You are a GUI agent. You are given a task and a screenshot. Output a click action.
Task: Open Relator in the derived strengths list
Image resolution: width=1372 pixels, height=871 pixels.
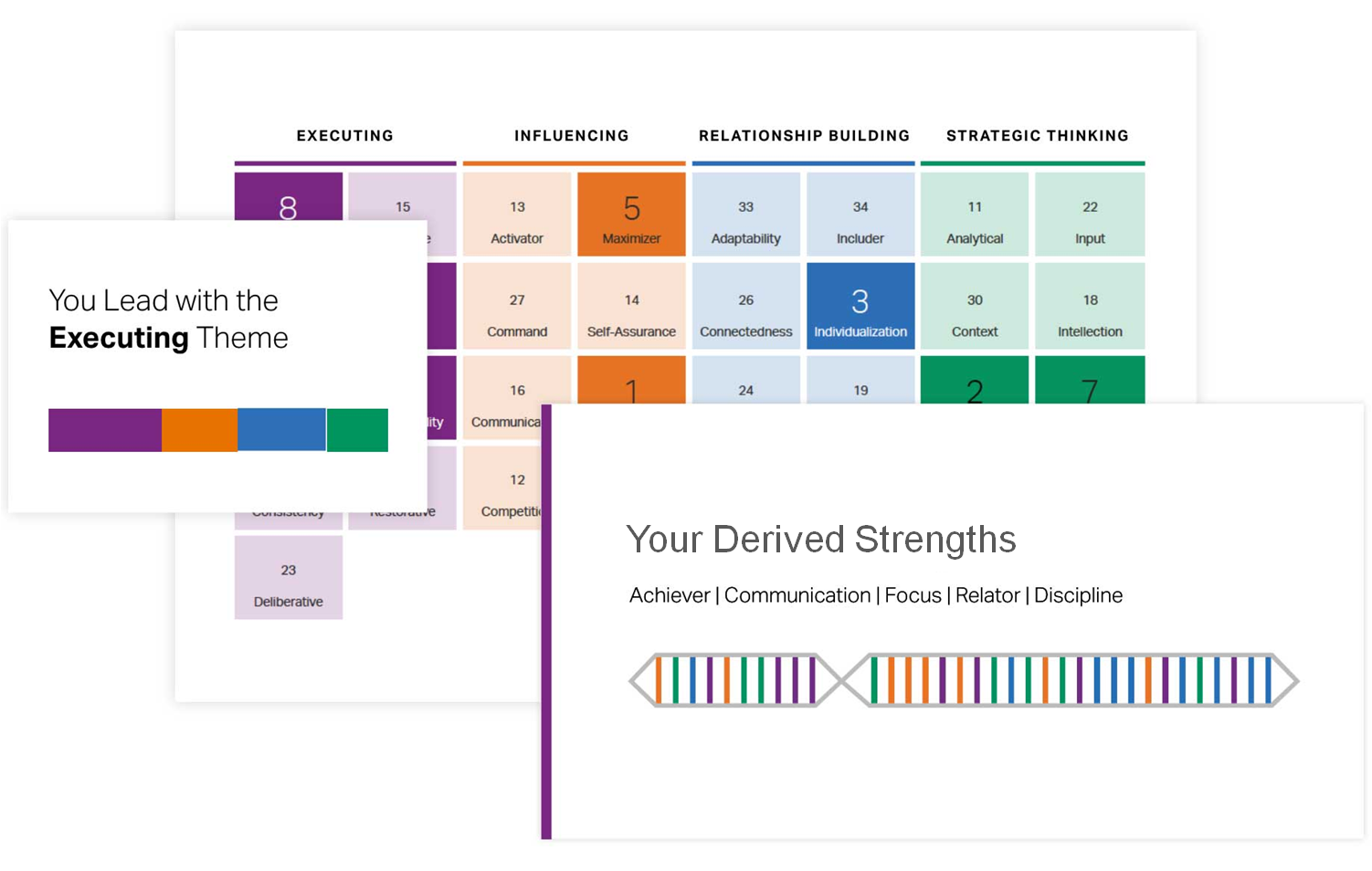987,595
